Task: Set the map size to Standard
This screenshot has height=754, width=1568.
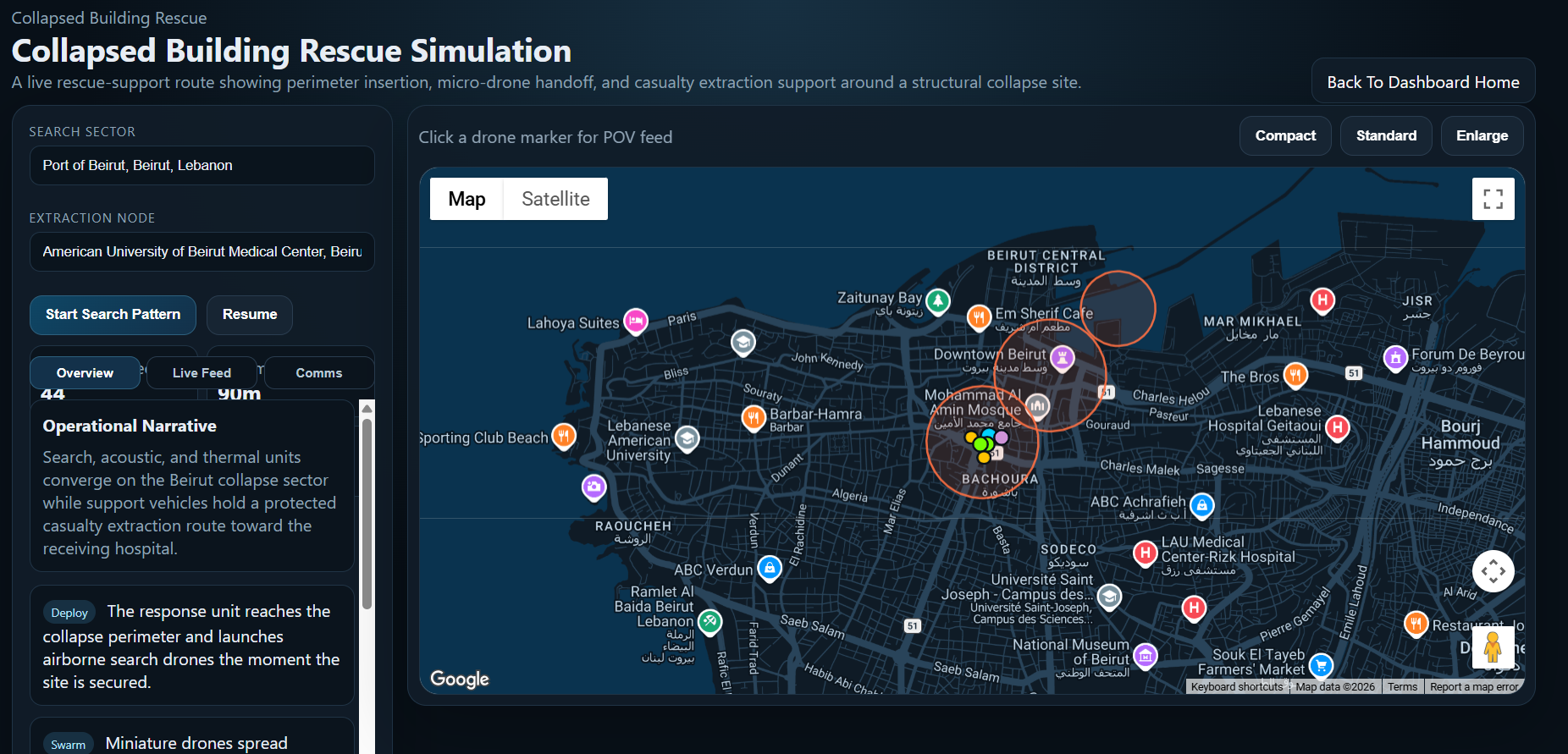Action: click(x=1386, y=135)
